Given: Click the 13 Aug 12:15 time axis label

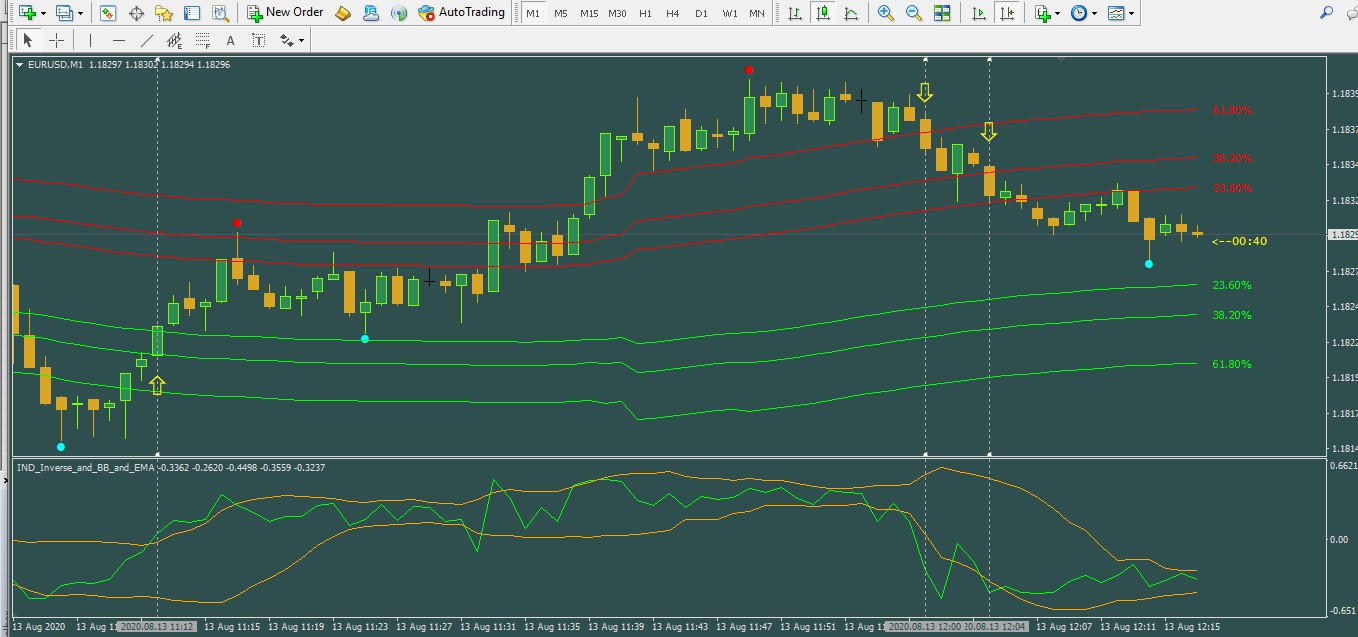Looking at the screenshot, I should (x=1191, y=627).
